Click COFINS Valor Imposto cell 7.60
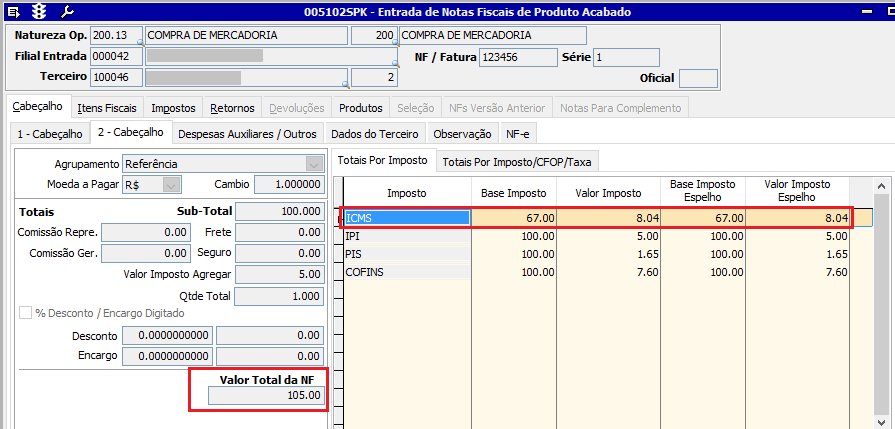This screenshot has height=429, width=895. point(608,272)
